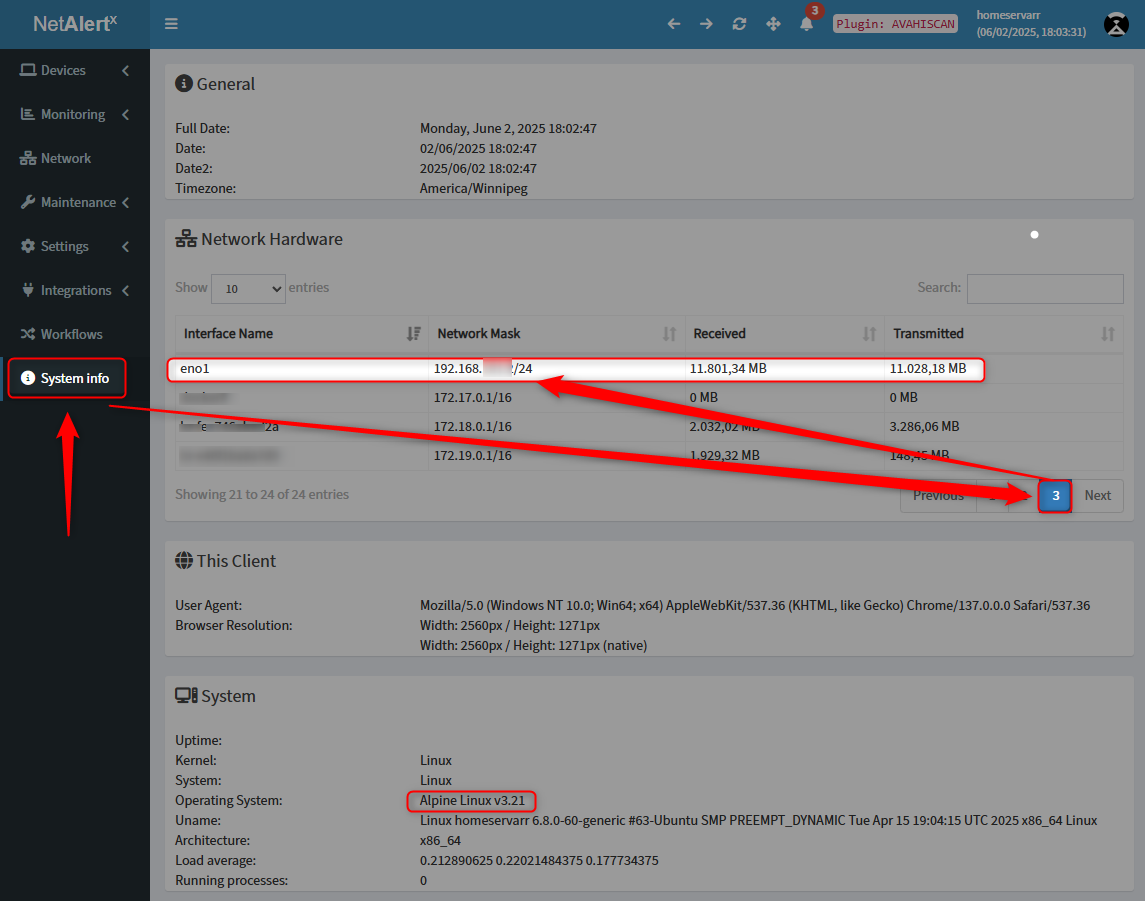This screenshot has width=1145, height=901.
Task: Go to the Next page of network hardware entries
Action: click(1097, 495)
